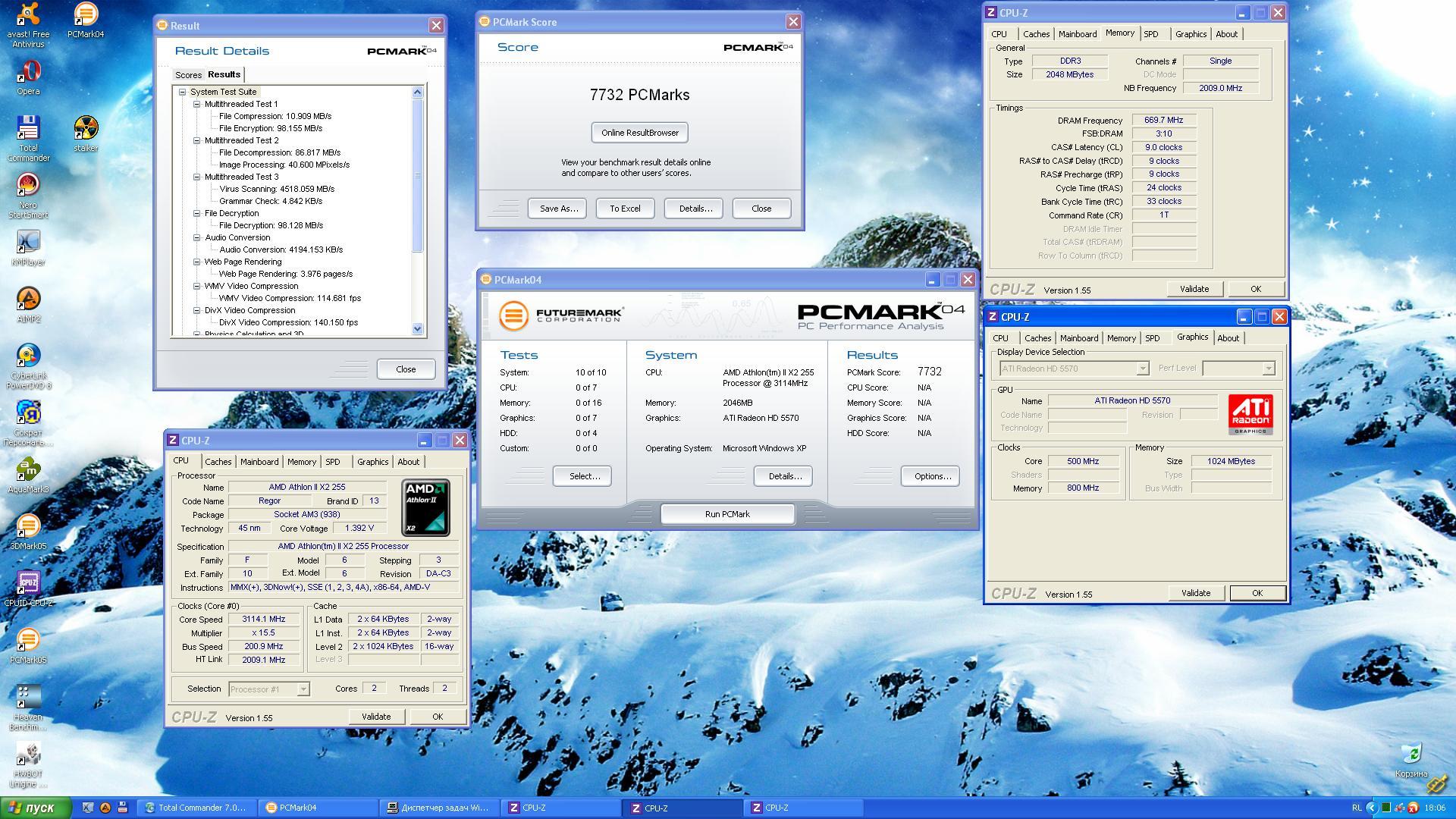
Task: Open the PCMark04 desktop shortcut icon
Action: pos(86,20)
